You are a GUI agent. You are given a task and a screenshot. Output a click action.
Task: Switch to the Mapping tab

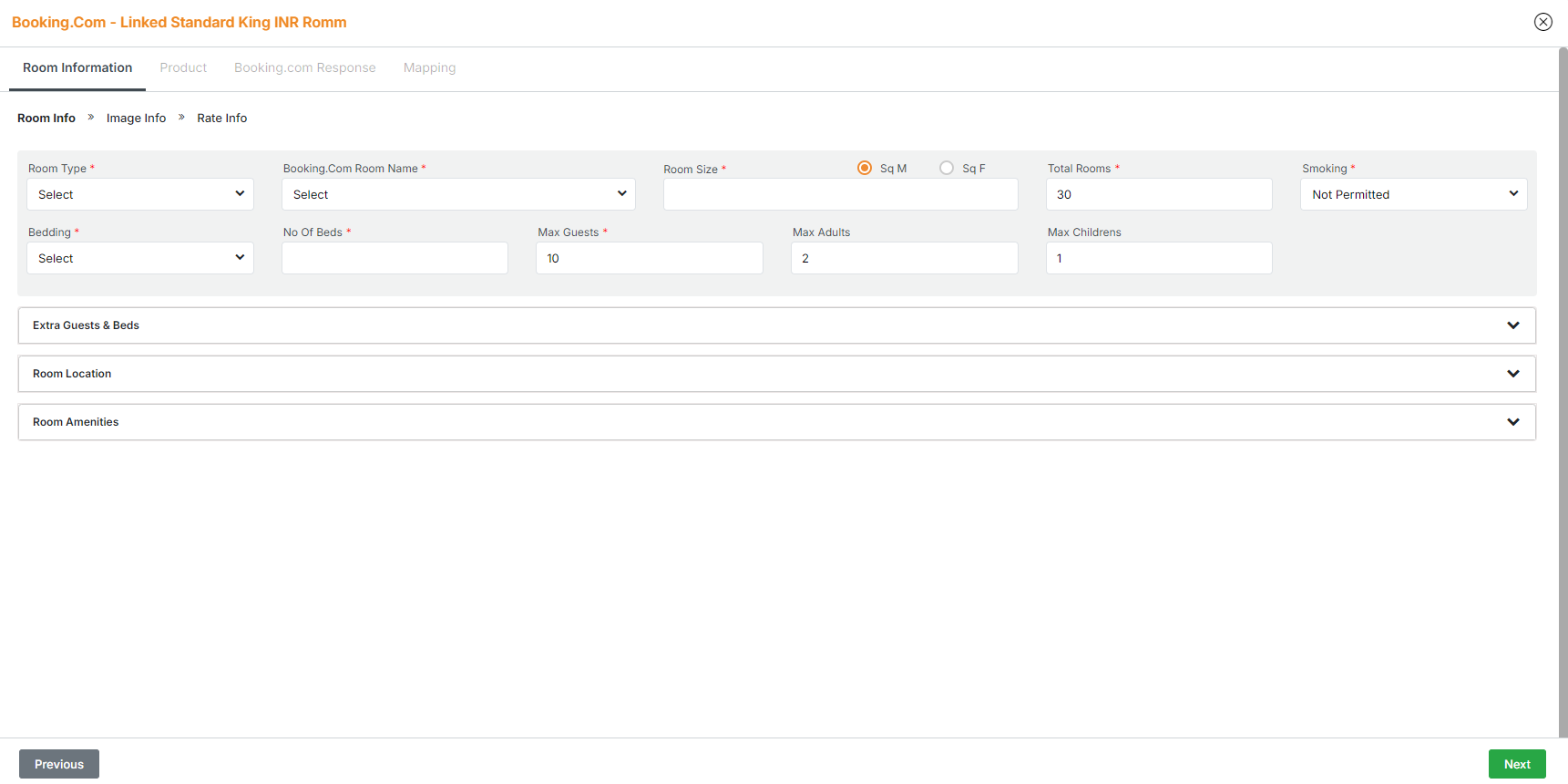[429, 67]
